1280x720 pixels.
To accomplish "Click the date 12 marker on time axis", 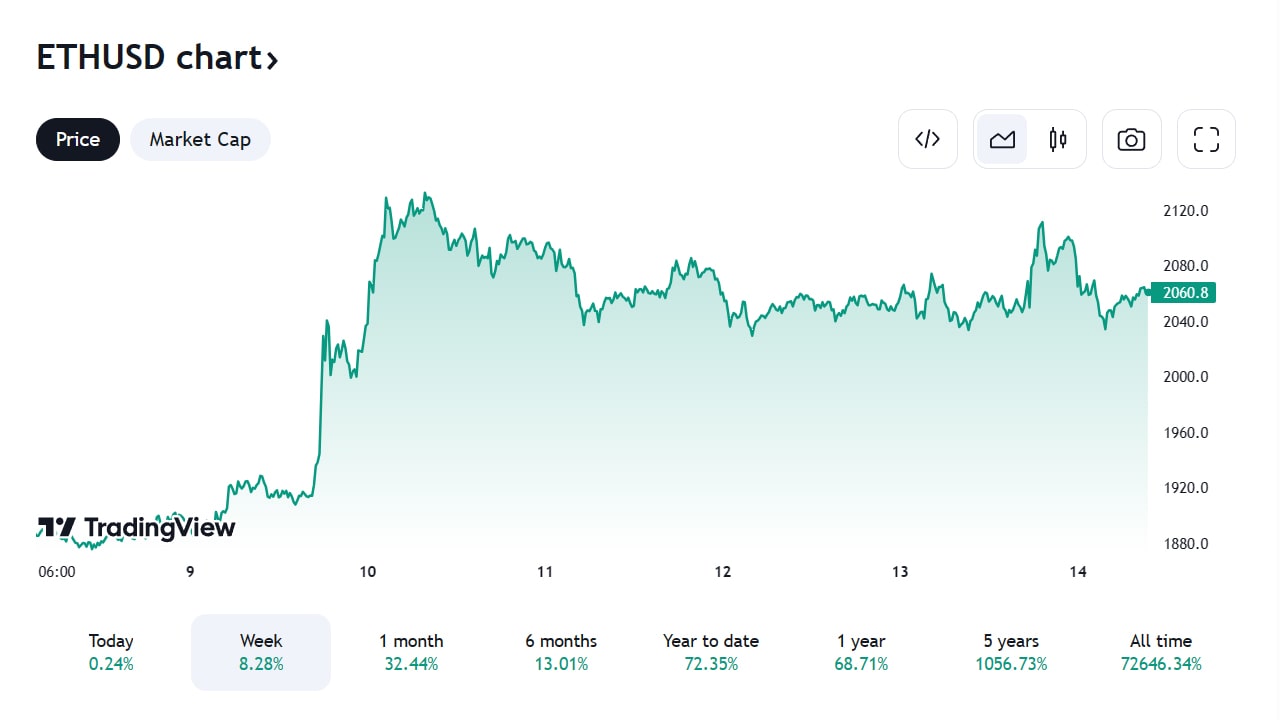I will click(x=723, y=572).
